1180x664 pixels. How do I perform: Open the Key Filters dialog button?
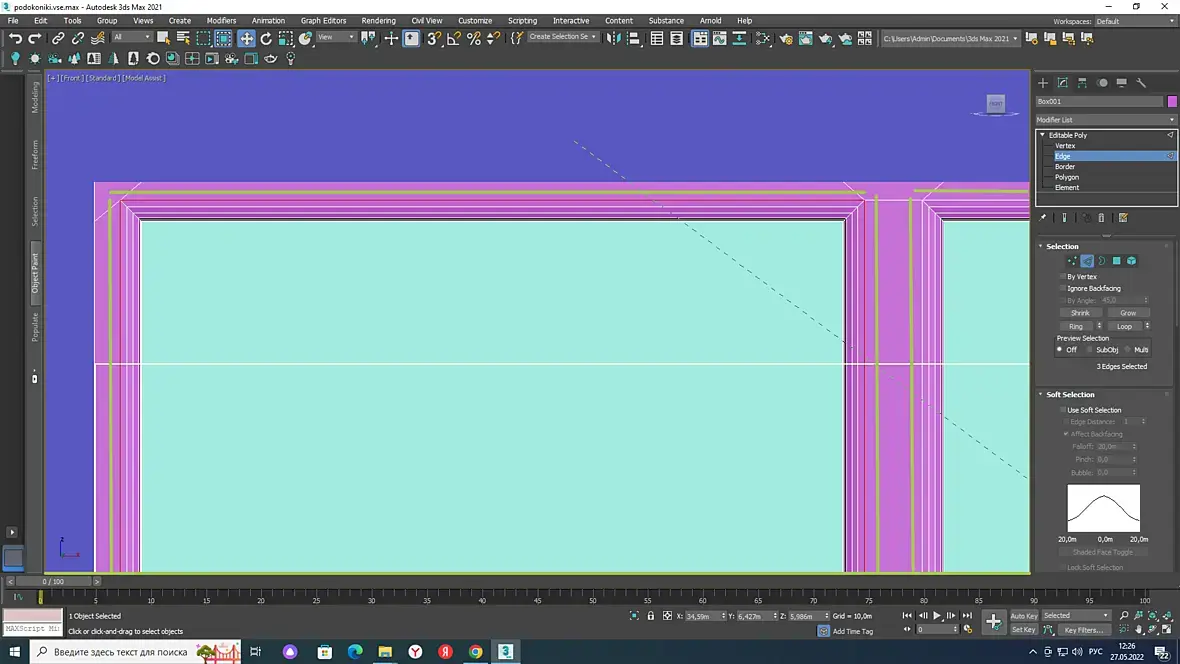[x=1084, y=629]
